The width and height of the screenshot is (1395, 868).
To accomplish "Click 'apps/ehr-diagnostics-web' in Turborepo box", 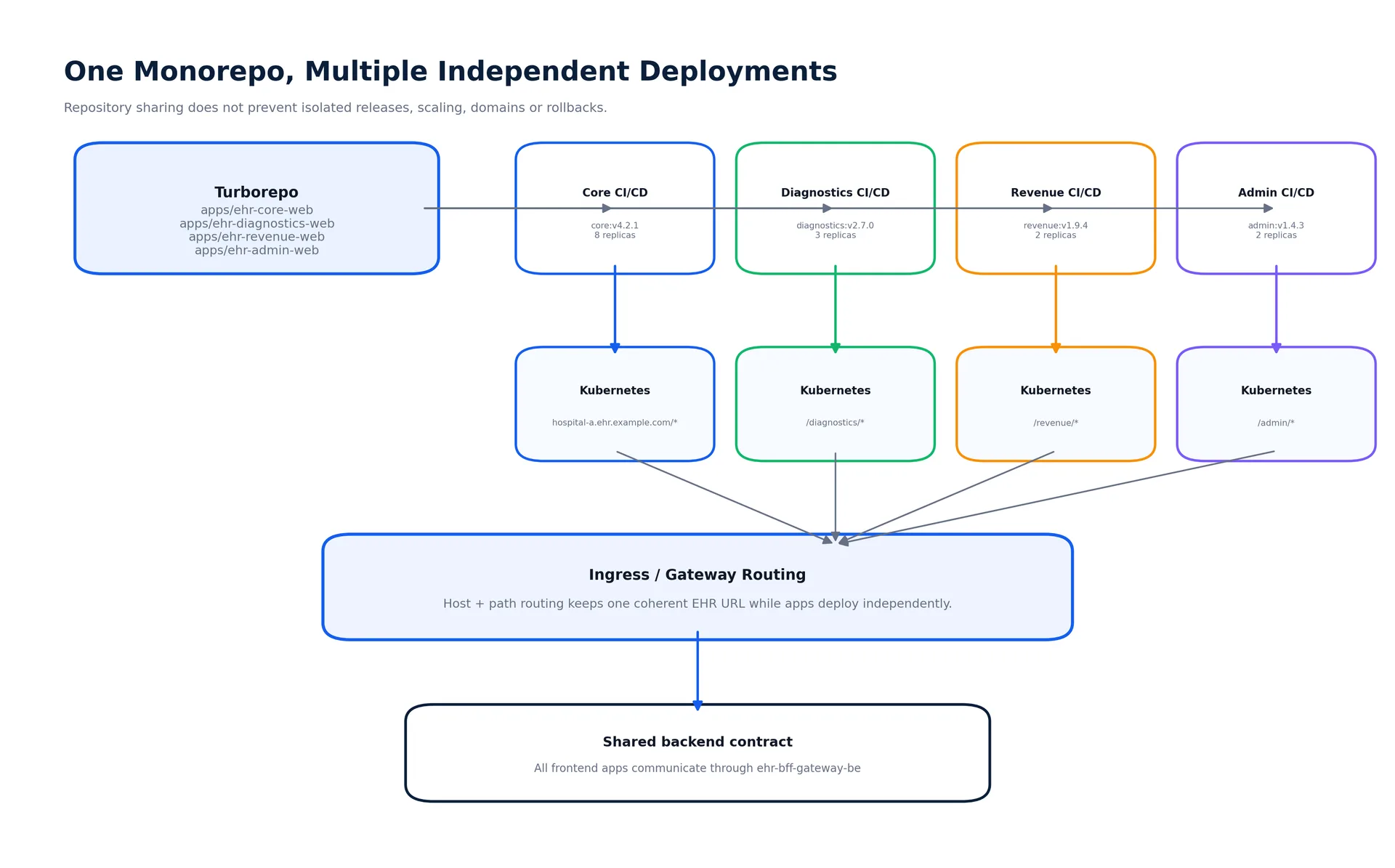I will tap(256, 224).
